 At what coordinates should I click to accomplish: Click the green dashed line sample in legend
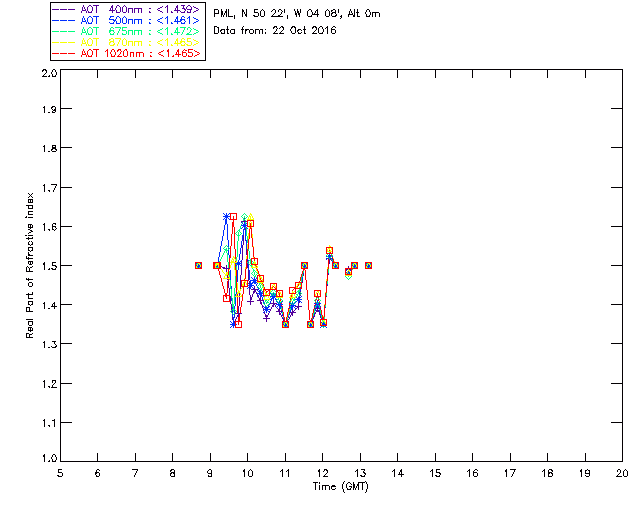[x=64, y=31]
